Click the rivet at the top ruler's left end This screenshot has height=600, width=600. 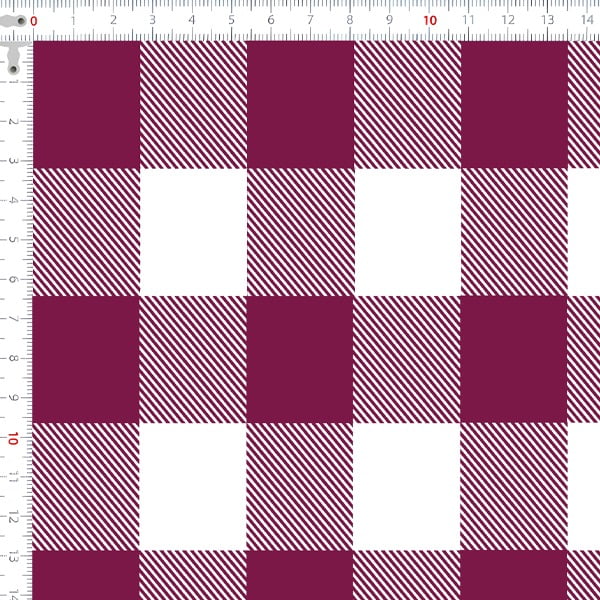pos(20,21)
